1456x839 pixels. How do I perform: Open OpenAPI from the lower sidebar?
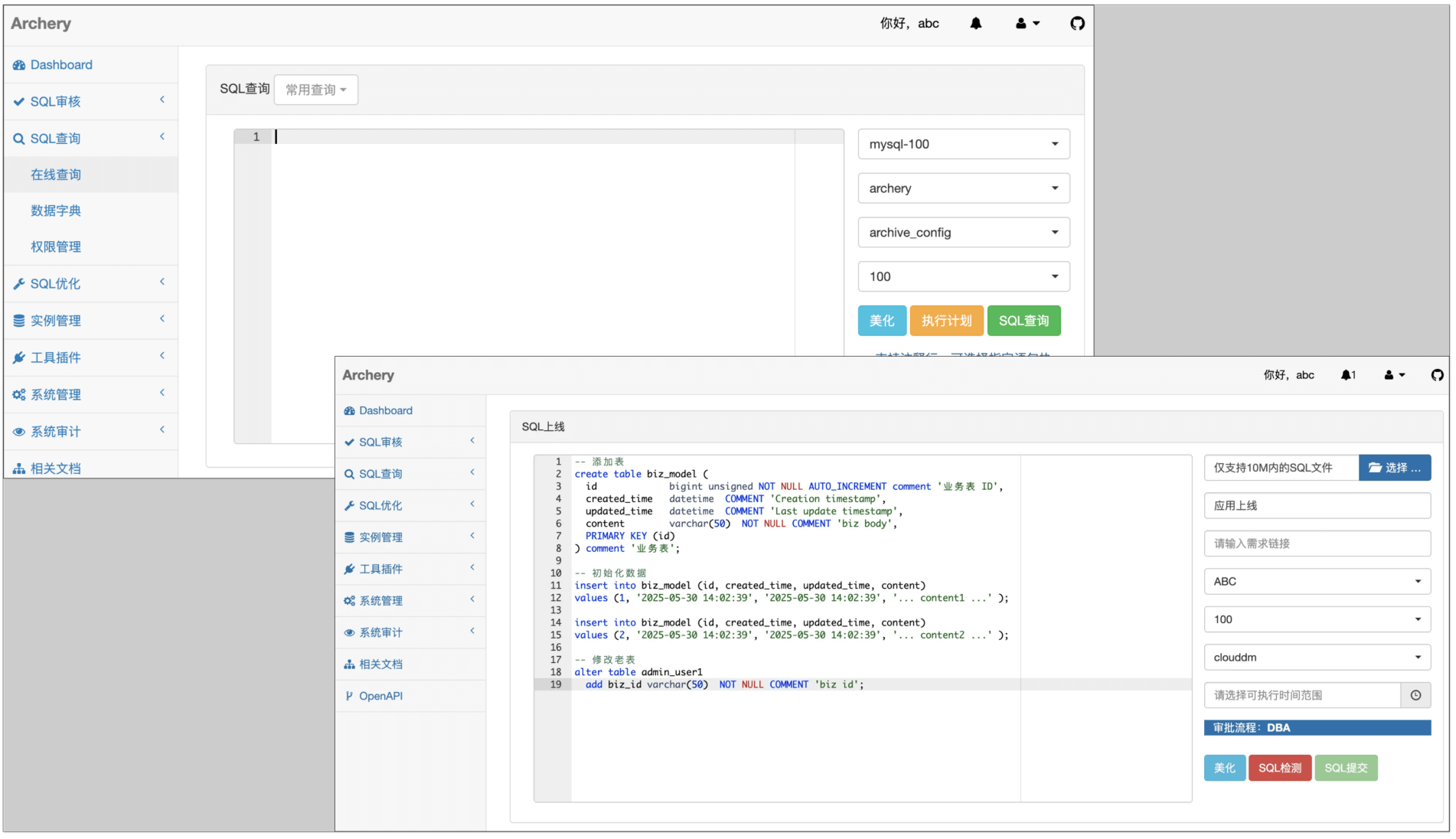[x=380, y=696]
